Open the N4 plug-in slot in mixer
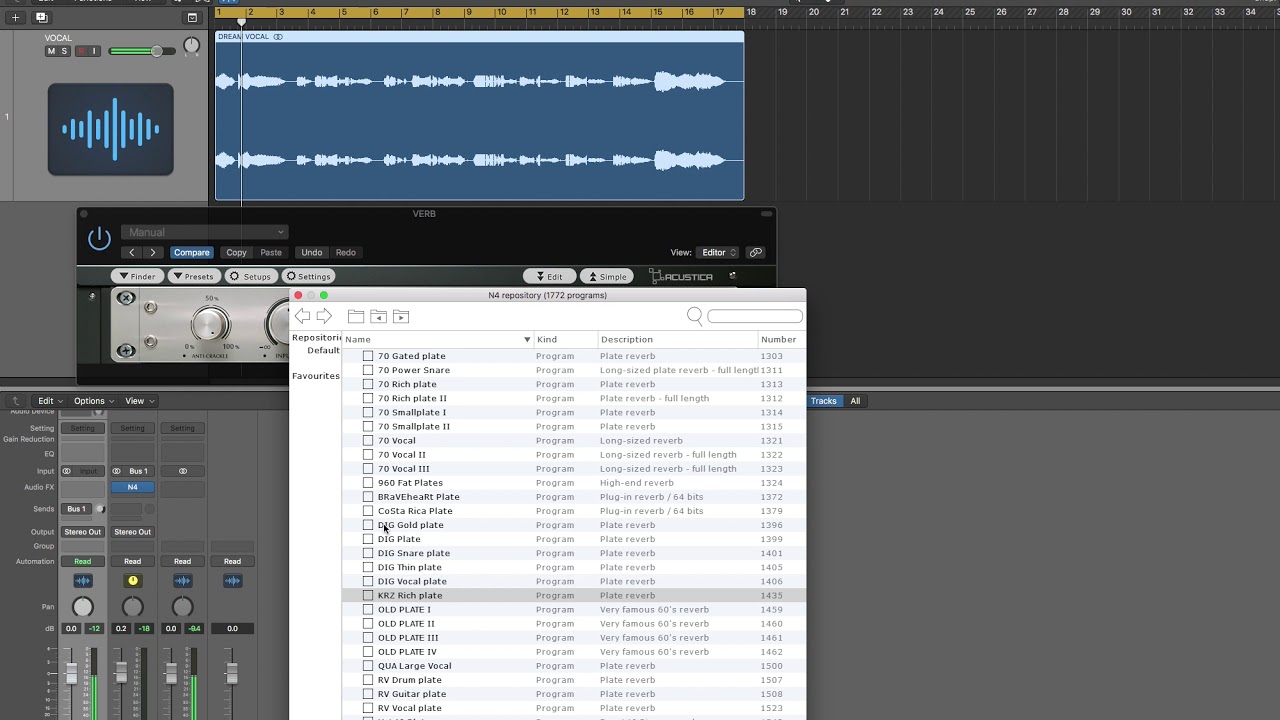 pyautogui.click(x=132, y=487)
